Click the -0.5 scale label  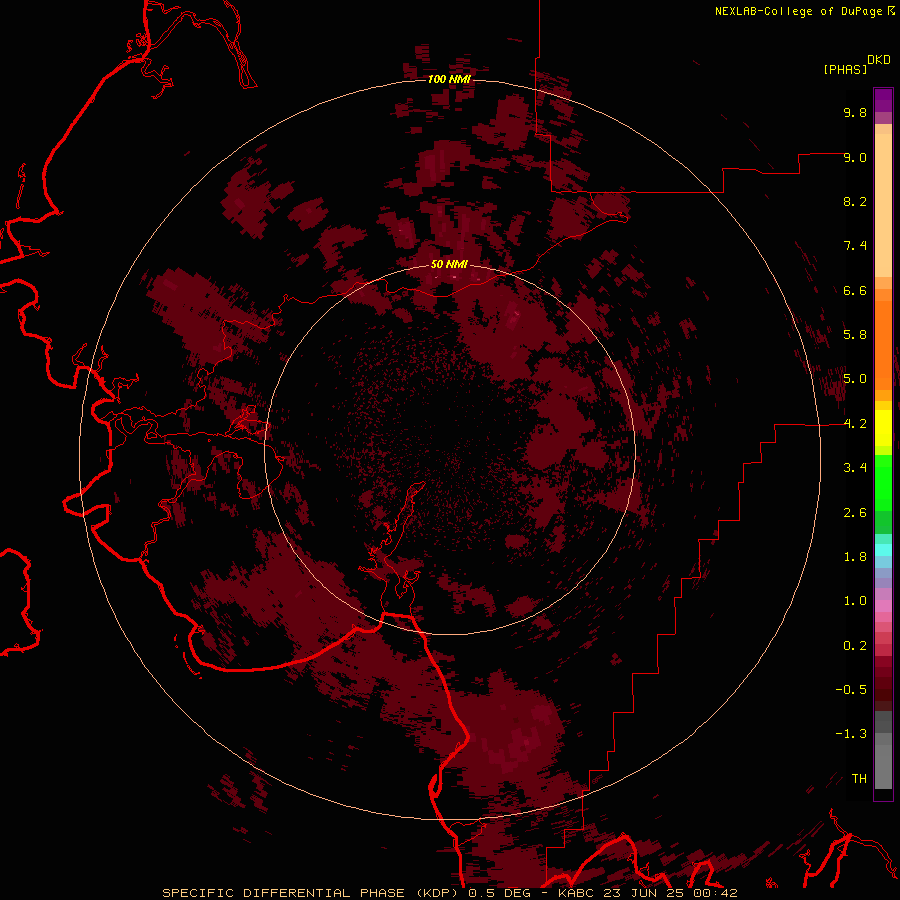click(x=851, y=690)
